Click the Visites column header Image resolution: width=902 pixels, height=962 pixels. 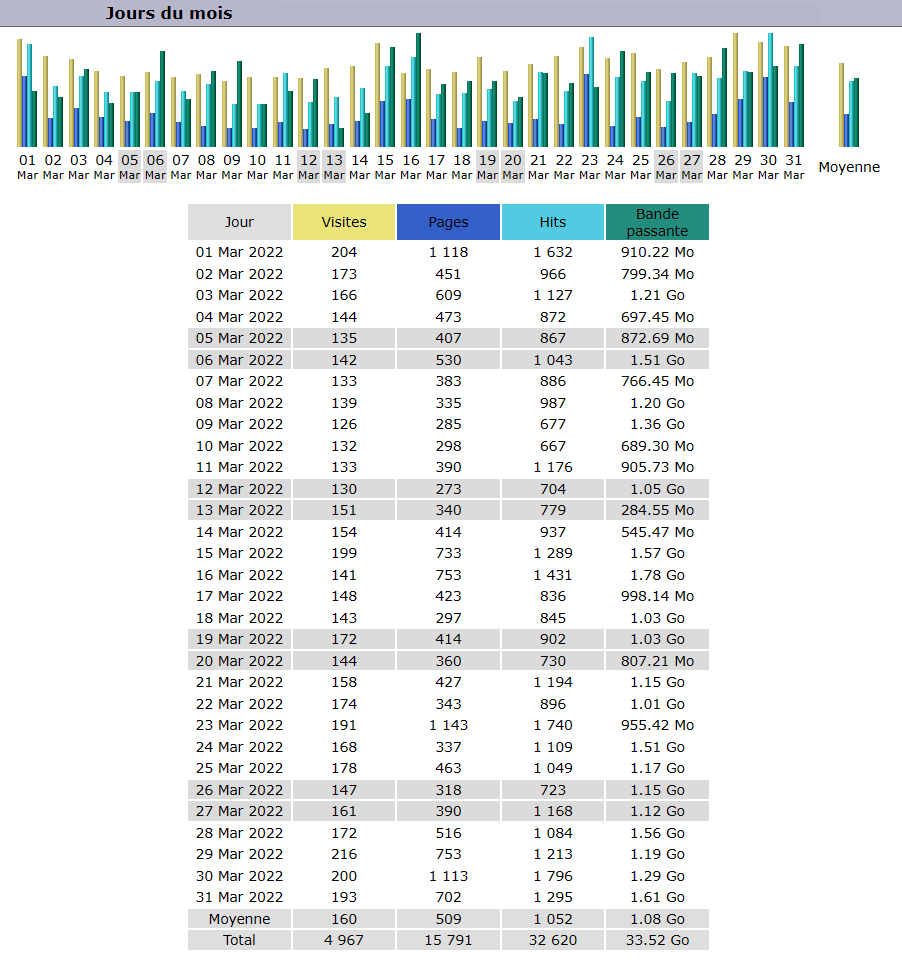[x=344, y=222]
